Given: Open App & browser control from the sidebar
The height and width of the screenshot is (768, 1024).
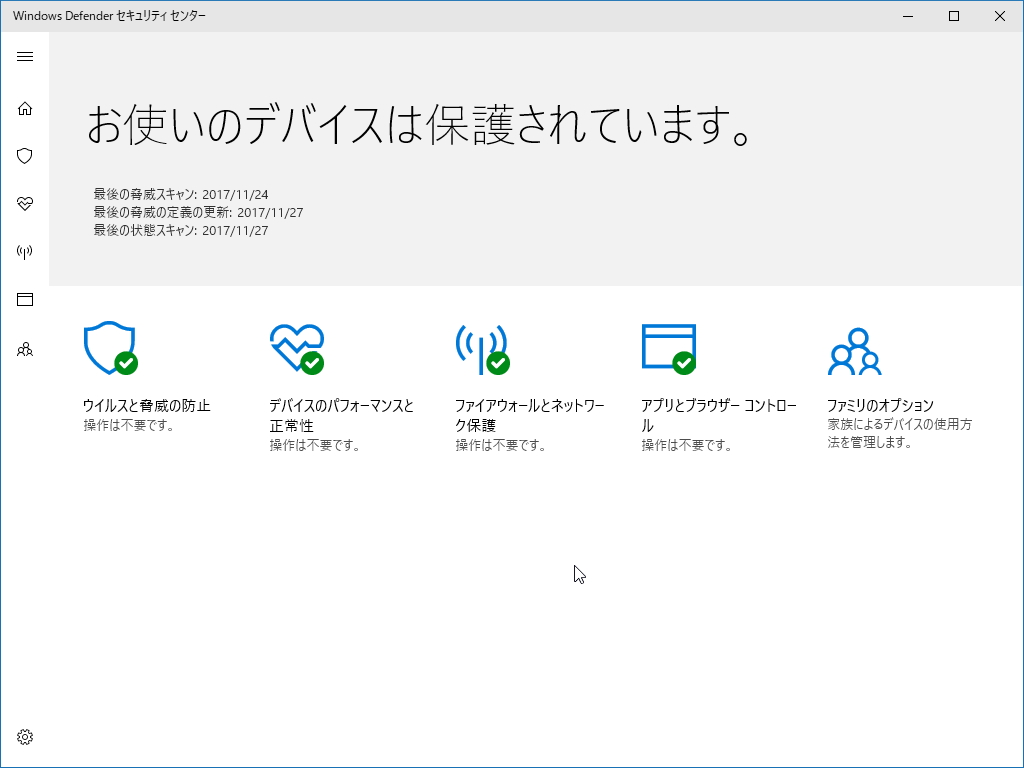Looking at the screenshot, I should coord(25,299).
